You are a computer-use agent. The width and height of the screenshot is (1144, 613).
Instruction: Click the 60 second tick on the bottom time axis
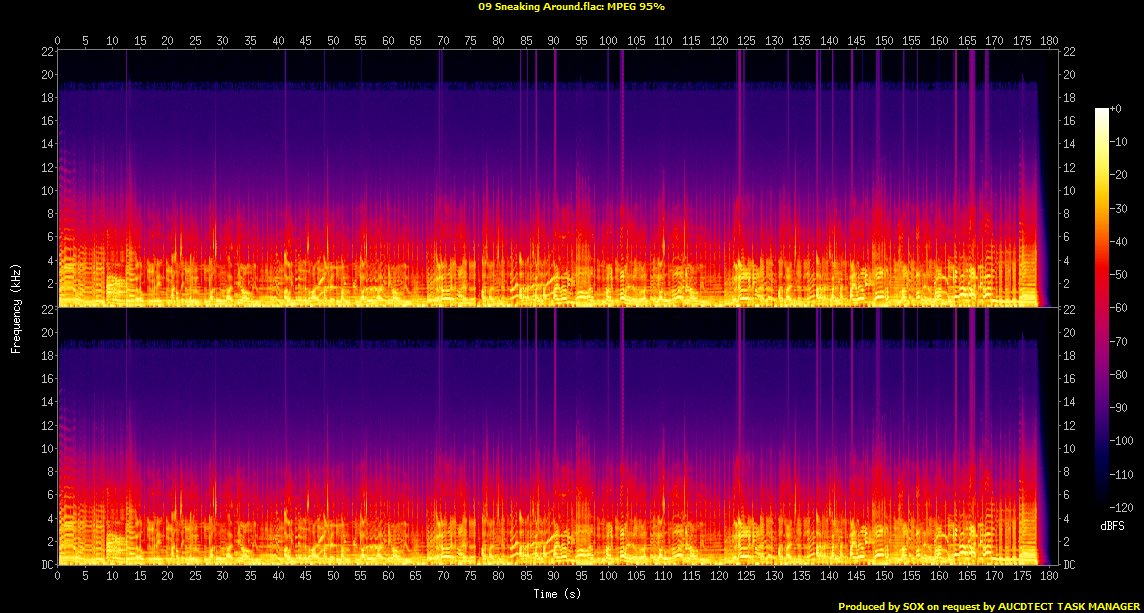(388, 577)
